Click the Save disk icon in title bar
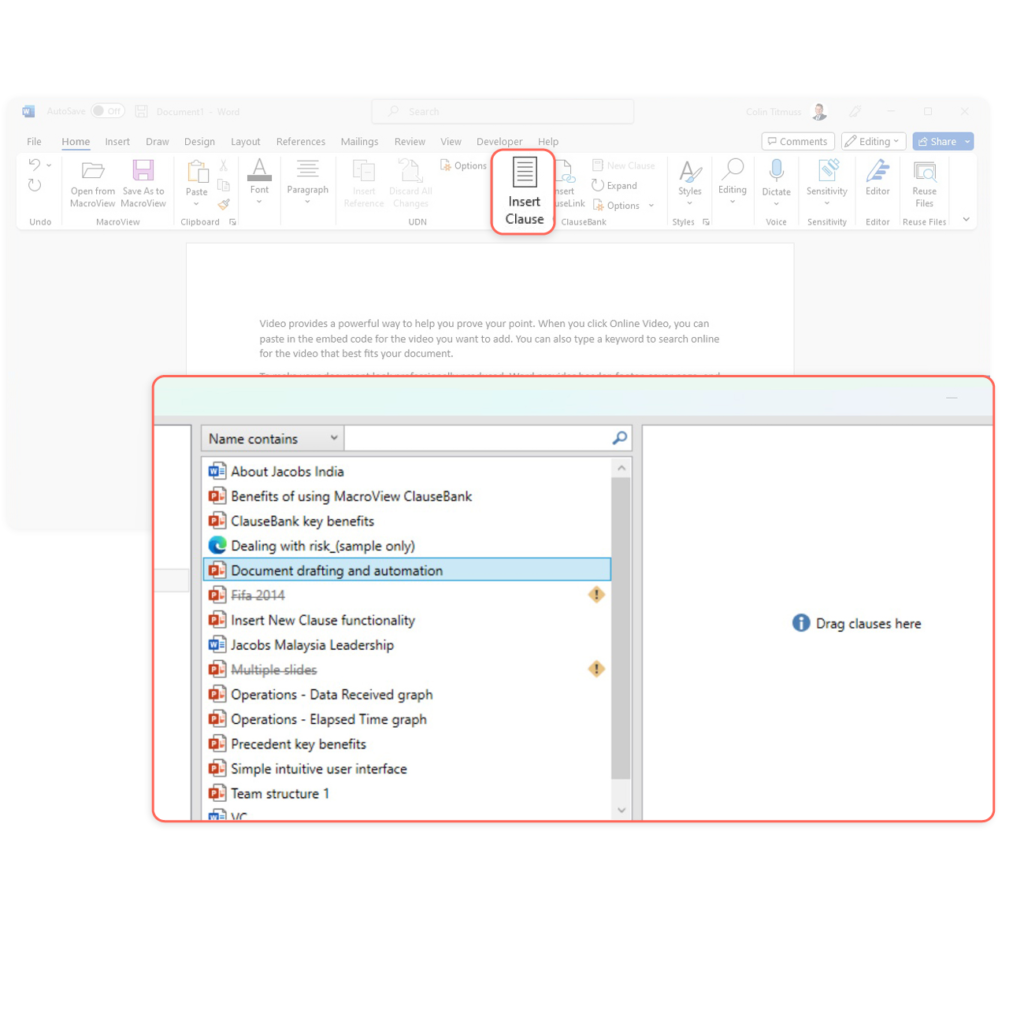Image resolution: width=1024 pixels, height=1024 pixels. click(141, 112)
